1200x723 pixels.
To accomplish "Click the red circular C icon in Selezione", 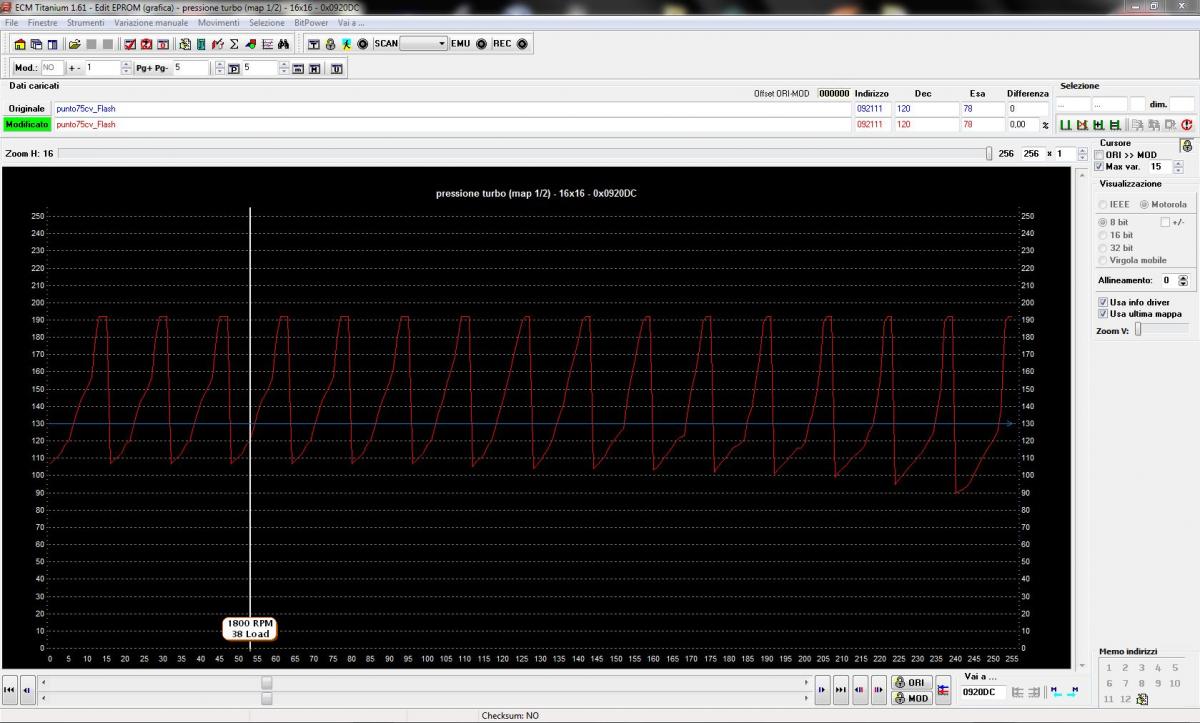I will pos(1187,125).
